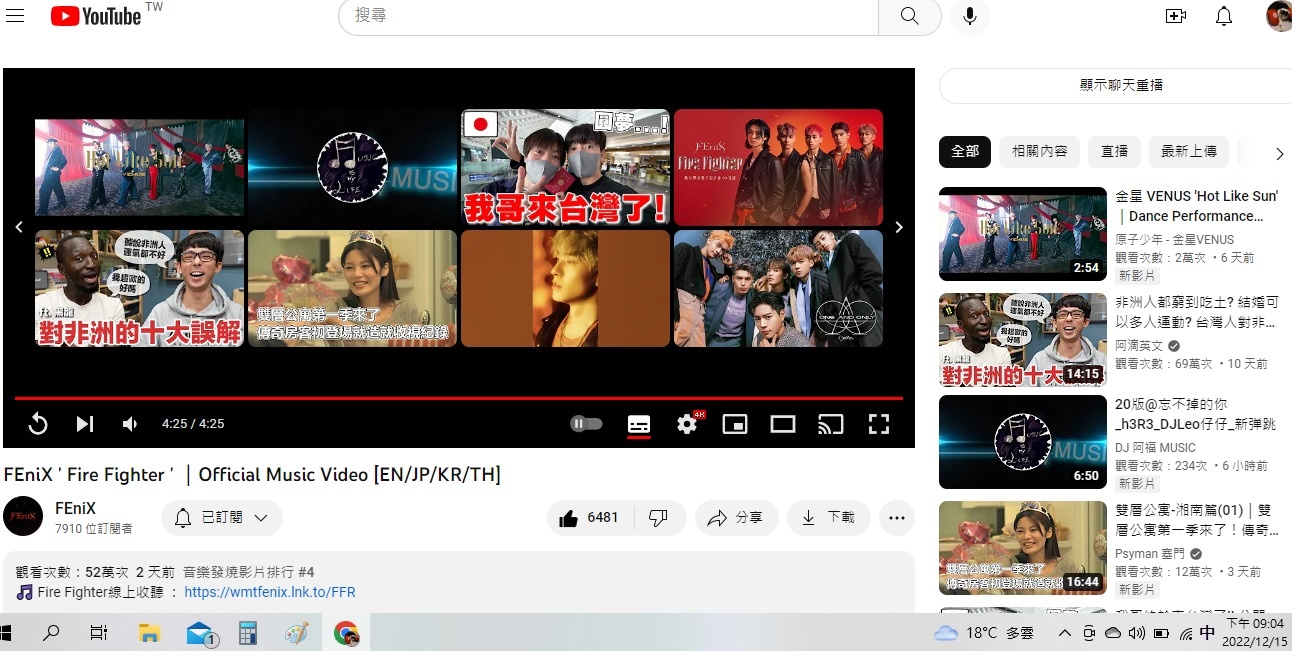Open sidebar 16:44 雙層公寓 video thumbnail
Screen dimensions: 1292x651
(1023, 548)
